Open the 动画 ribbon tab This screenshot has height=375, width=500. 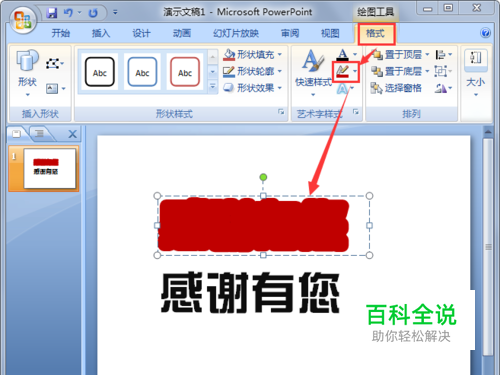182,33
